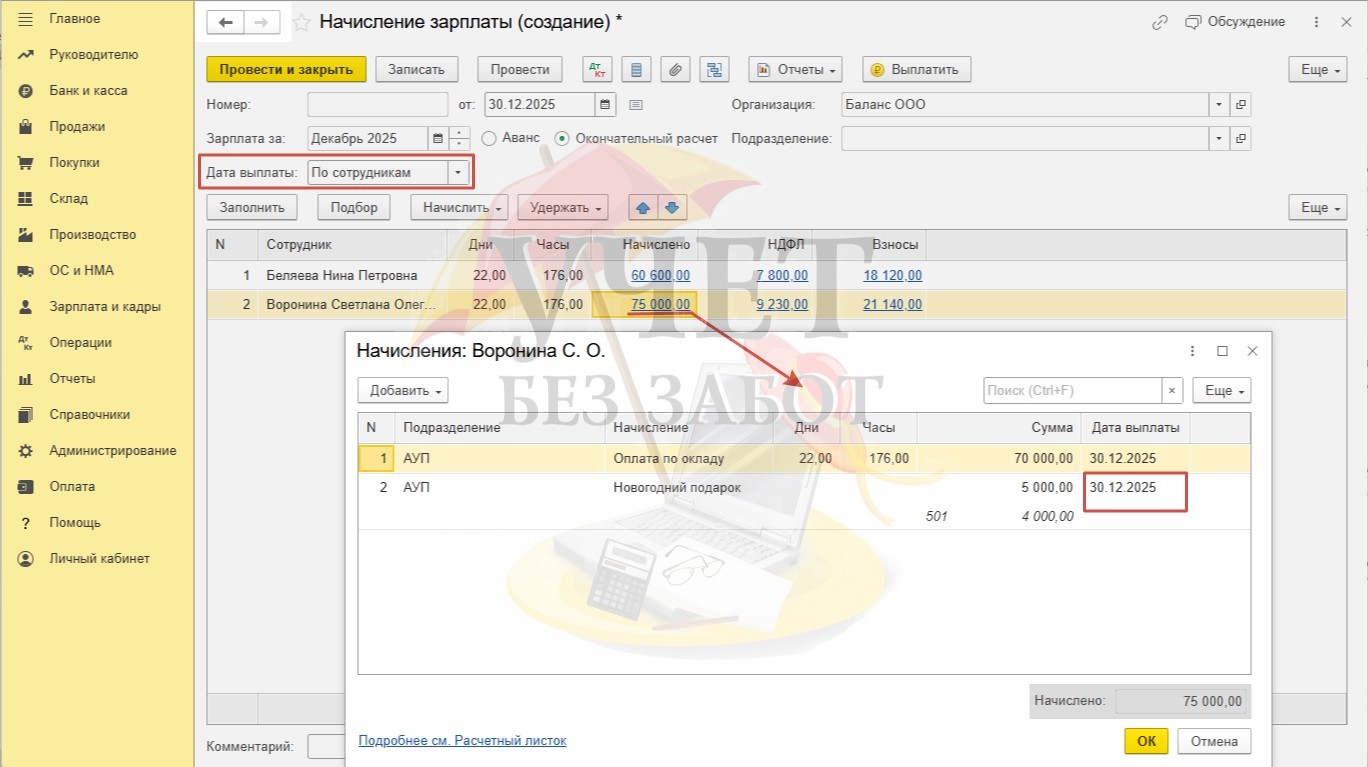The height and width of the screenshot is (767, 1368).
Task: Expand the Добавить dropdown in the Начисления dialog
Action: [402, 391]
